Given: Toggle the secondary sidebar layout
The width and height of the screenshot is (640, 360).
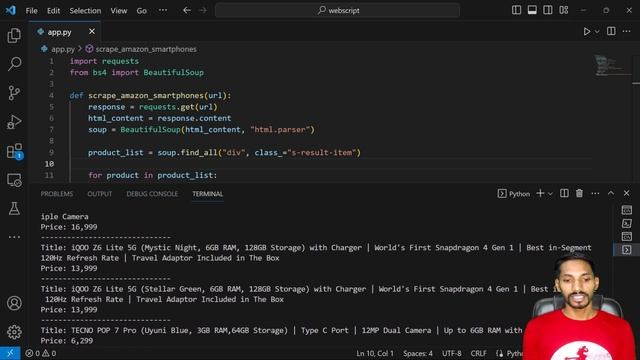Looking at the screenshot, I should point(548,10).
